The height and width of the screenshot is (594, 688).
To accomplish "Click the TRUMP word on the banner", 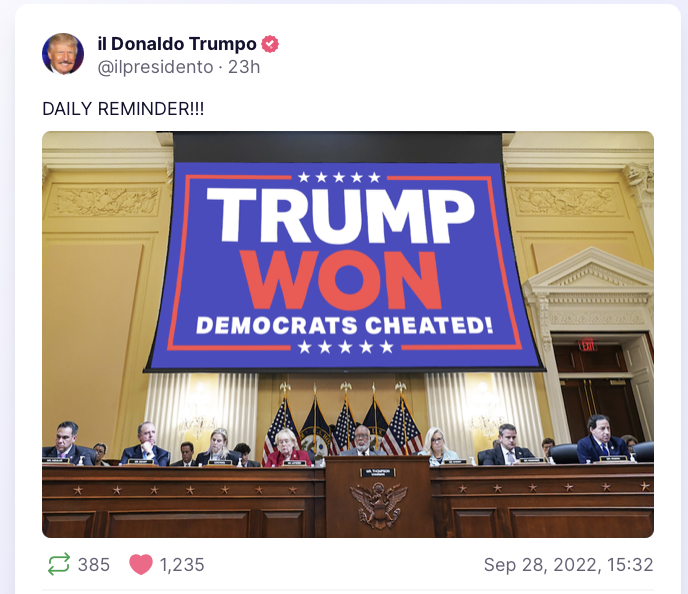I will (340, 216).
